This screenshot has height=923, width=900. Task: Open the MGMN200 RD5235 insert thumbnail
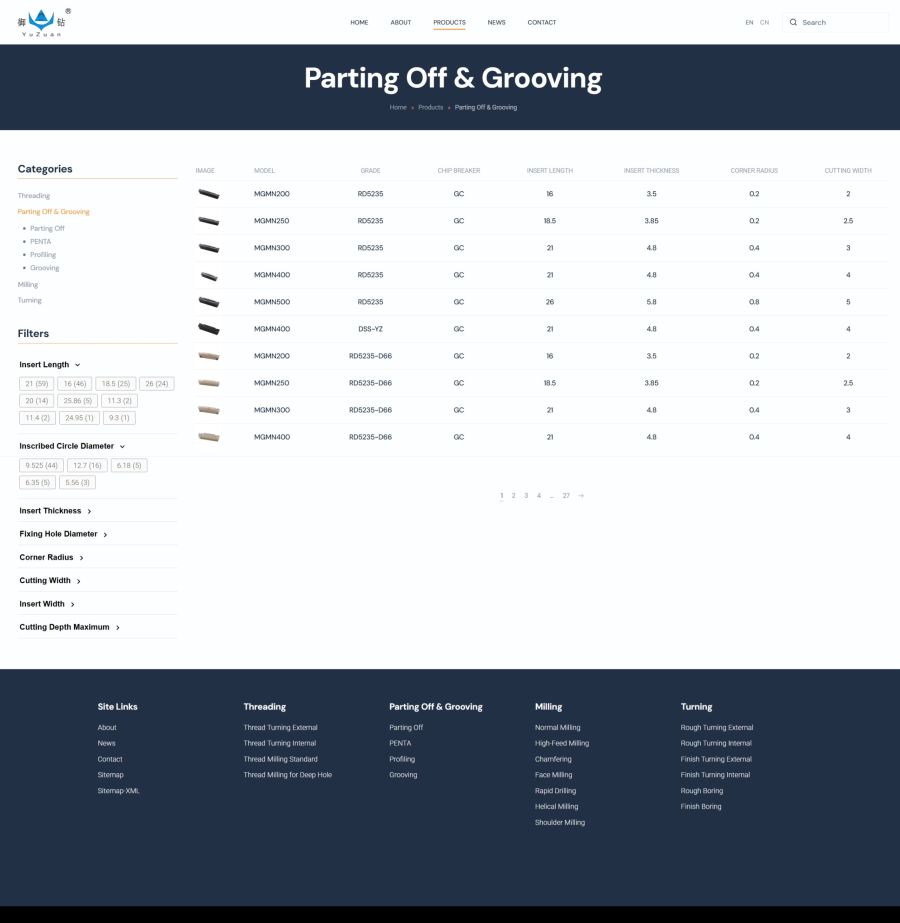pos(208,194)
